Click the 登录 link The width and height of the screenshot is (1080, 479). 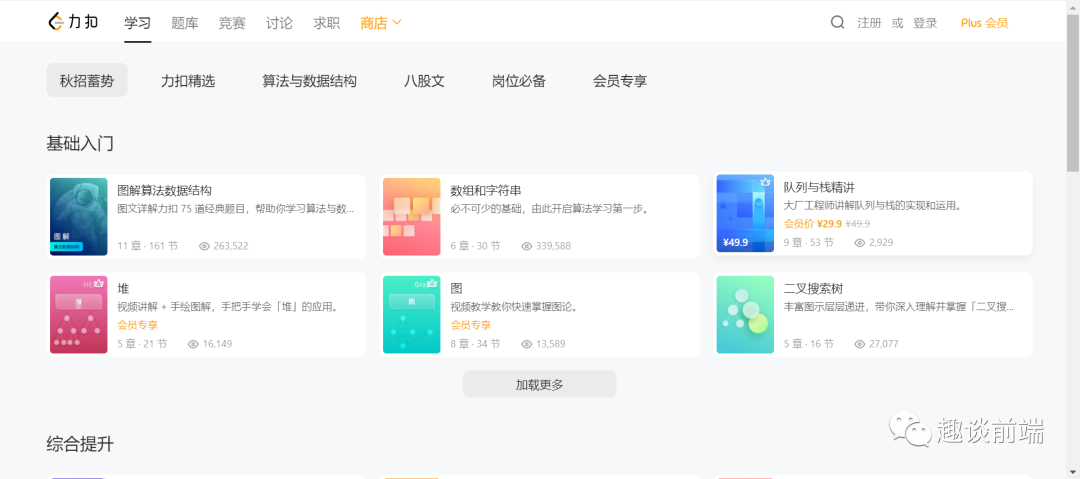coord(925,23)
